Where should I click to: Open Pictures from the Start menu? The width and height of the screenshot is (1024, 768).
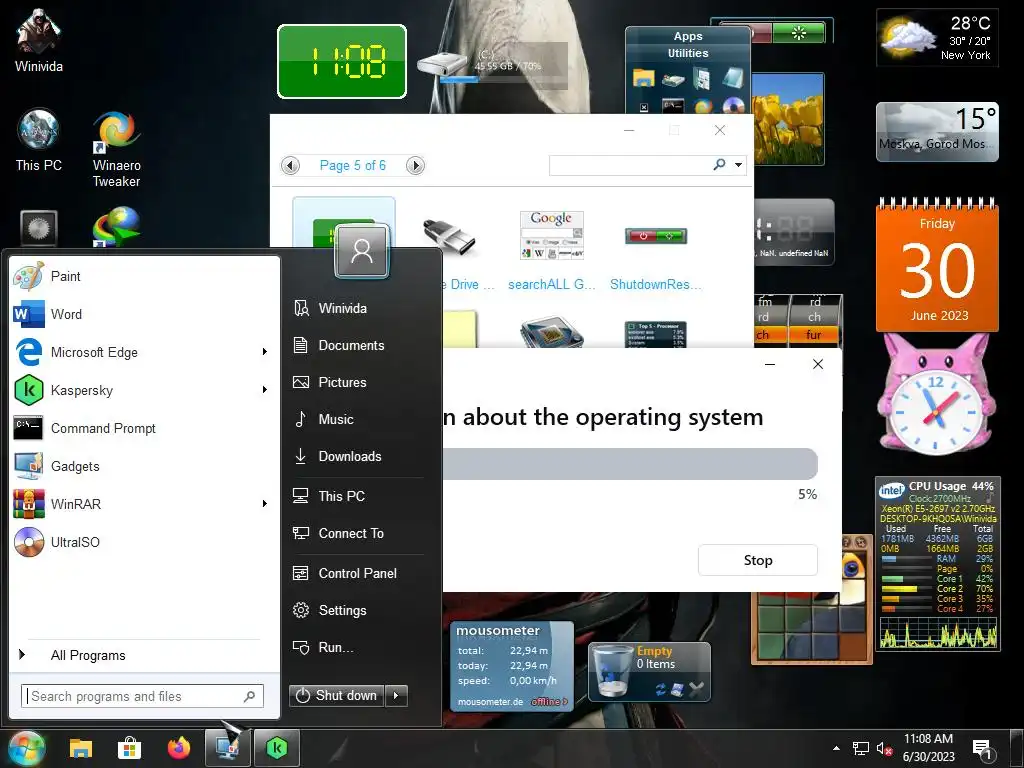[x=342, y=382]
